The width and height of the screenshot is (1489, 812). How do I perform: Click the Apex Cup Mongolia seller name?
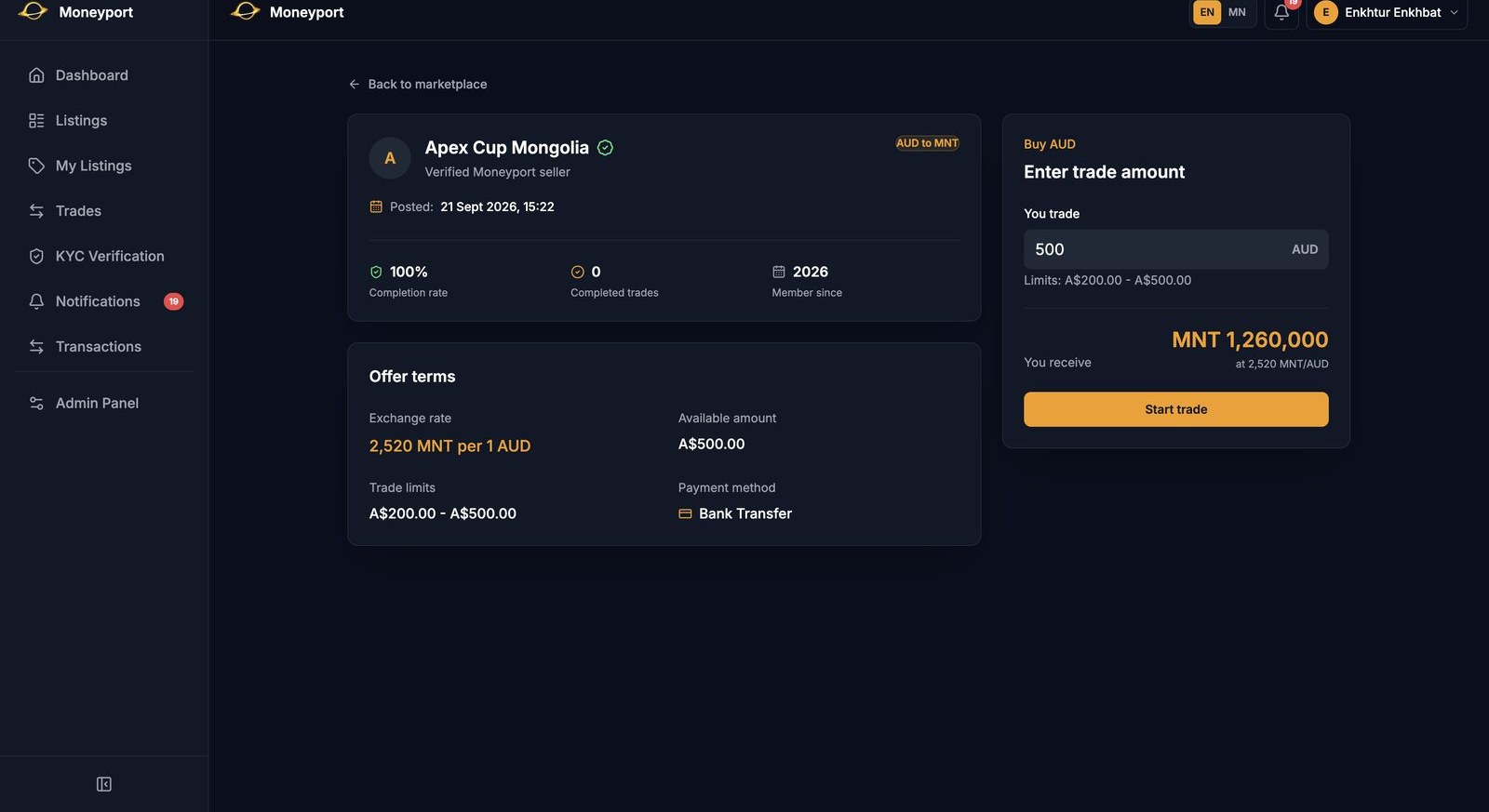click(x=507, y=148)
